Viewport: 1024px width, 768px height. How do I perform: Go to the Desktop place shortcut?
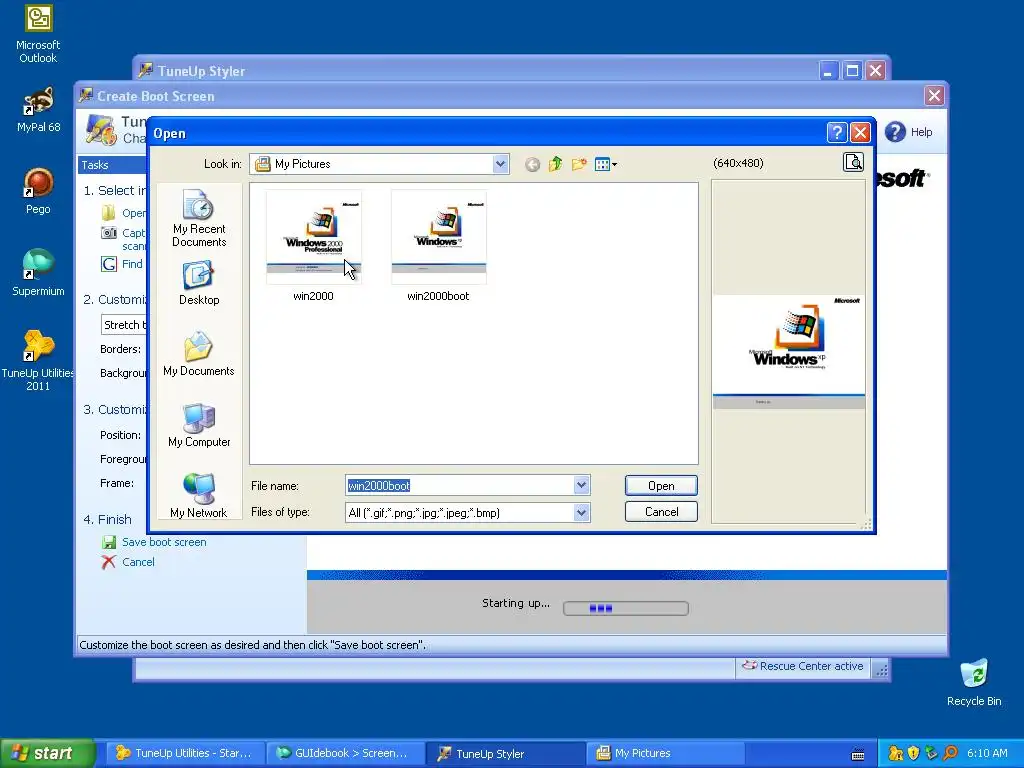tap(199, 283)
